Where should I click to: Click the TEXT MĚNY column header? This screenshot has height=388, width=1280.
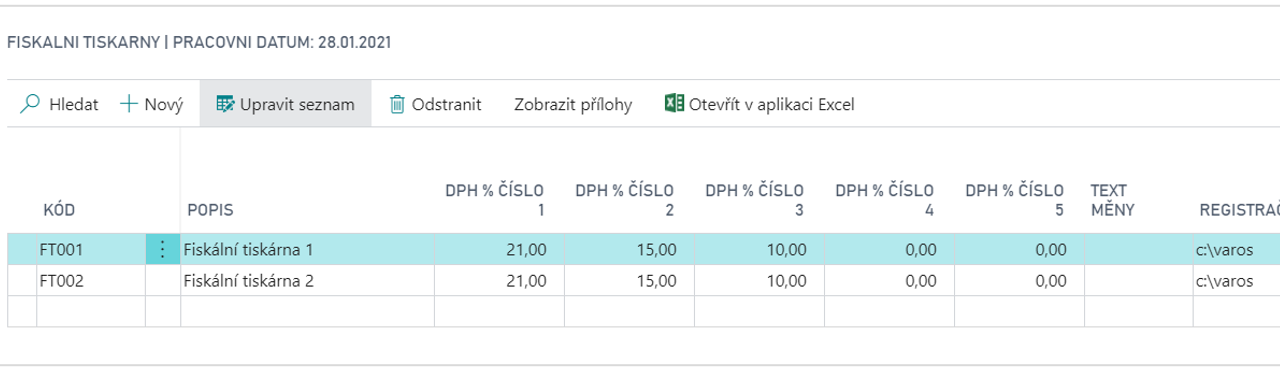[x=1112, y=200]
